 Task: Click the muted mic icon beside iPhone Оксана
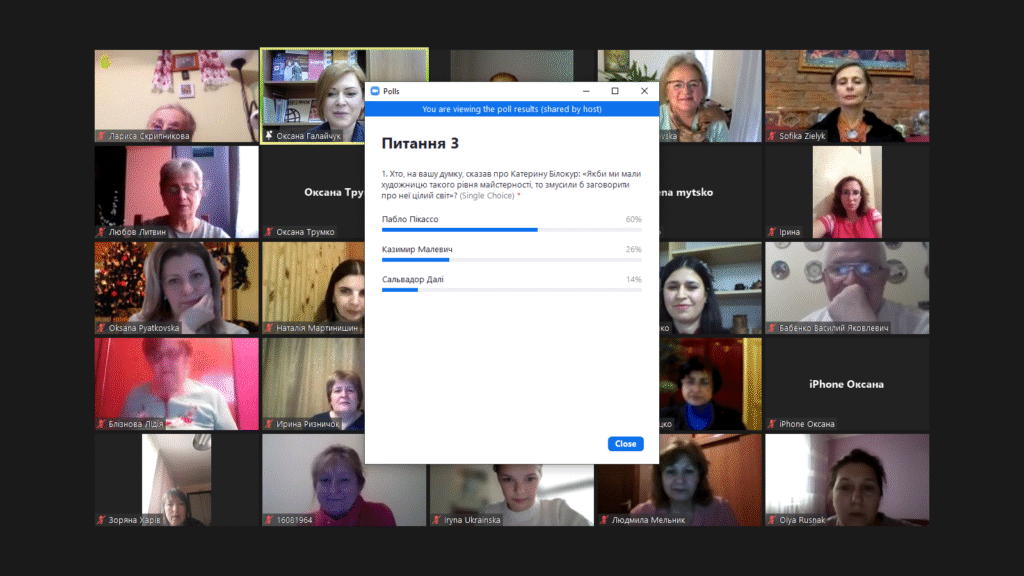(771, 424)
